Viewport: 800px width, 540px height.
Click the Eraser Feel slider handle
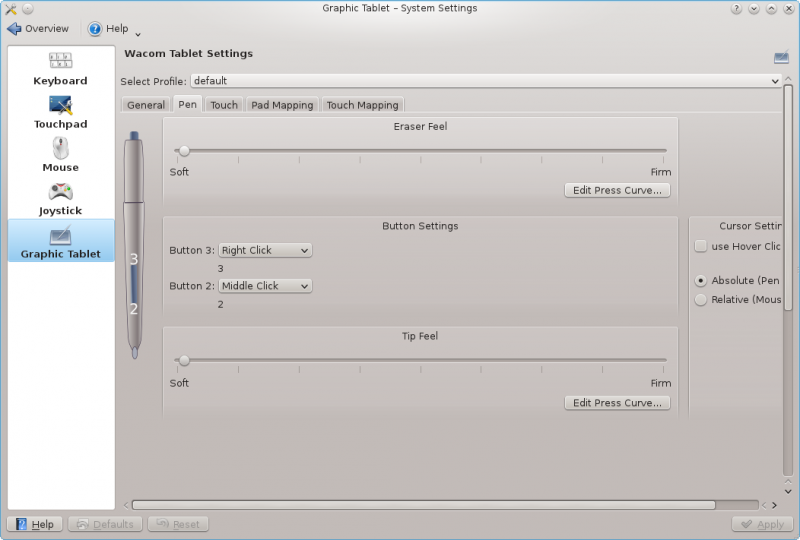click(x=184, y=151)
